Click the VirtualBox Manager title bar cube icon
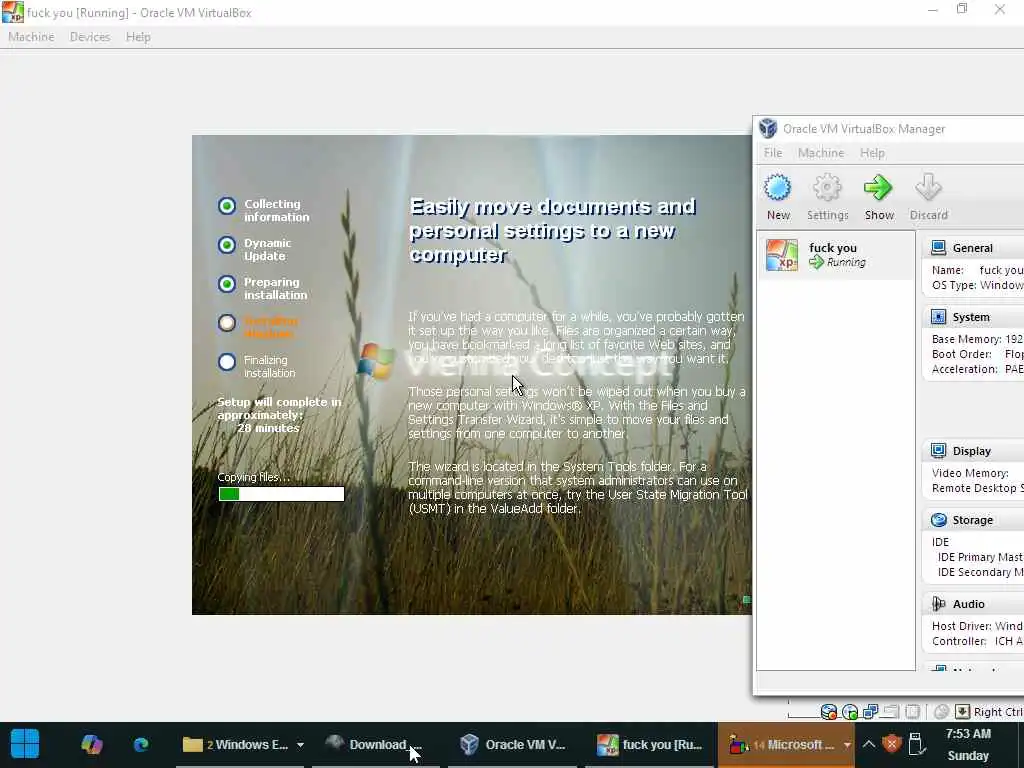This screenshot has height=768, width=1024. coord(768,129)
